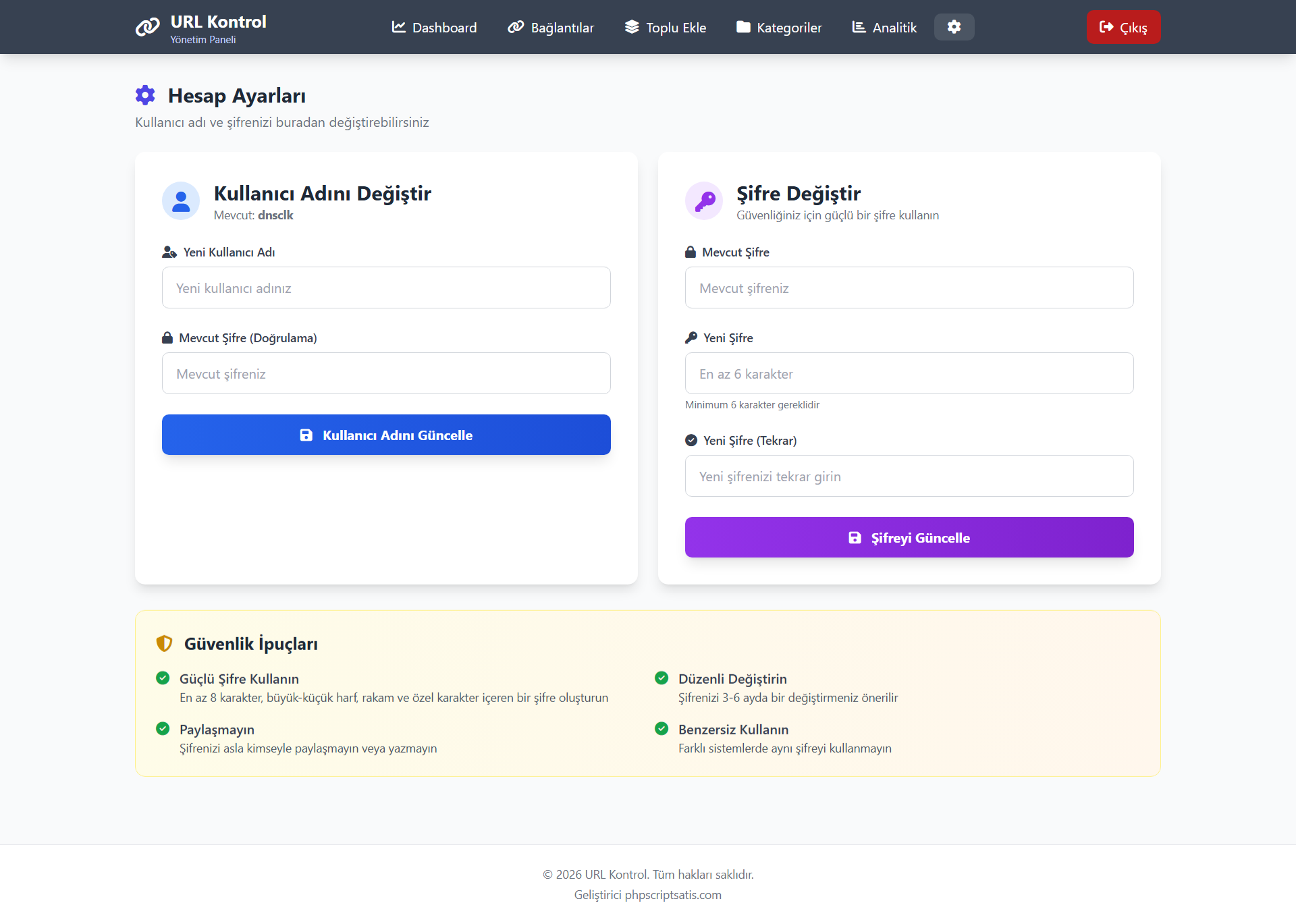Click the orange shield icon by Güvenlik İpuçları
The height and width of the screenshot is (924, 1296).
click(x=164, y=643)
